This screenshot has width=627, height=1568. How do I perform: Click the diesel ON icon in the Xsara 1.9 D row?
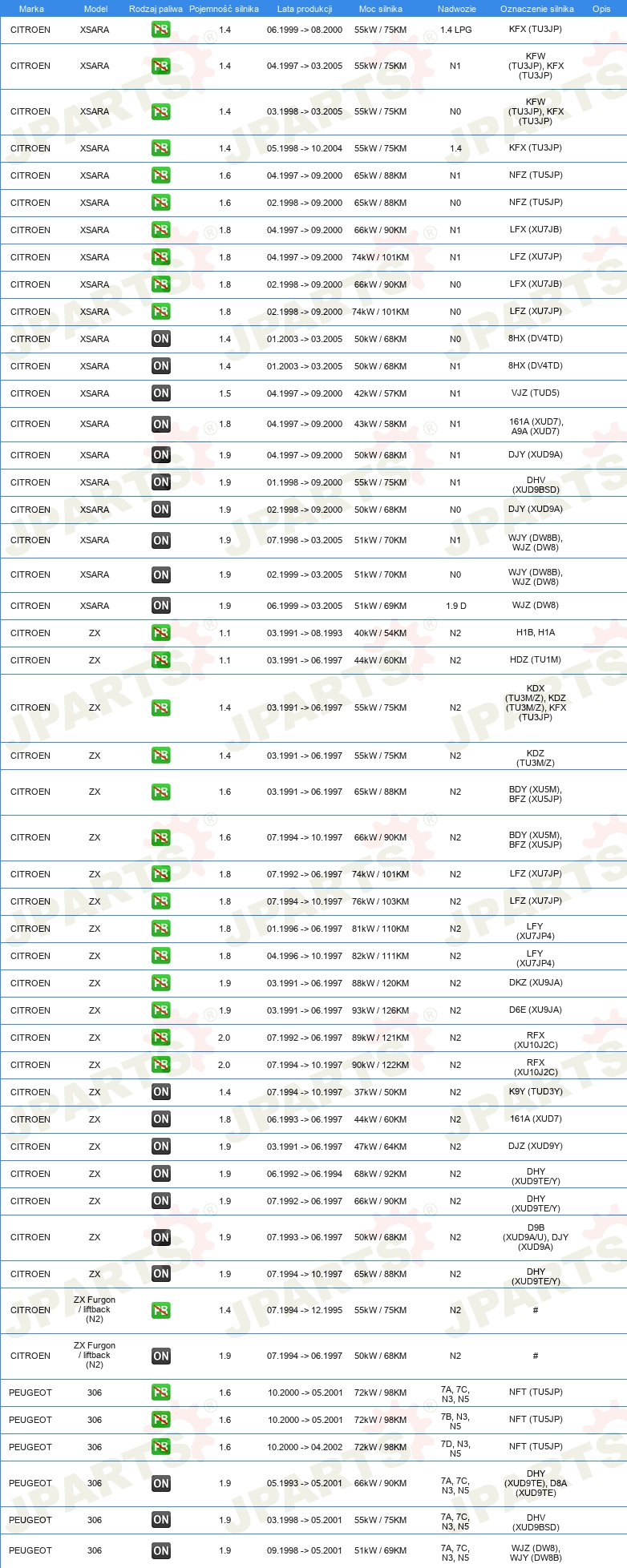click(161, 606)
